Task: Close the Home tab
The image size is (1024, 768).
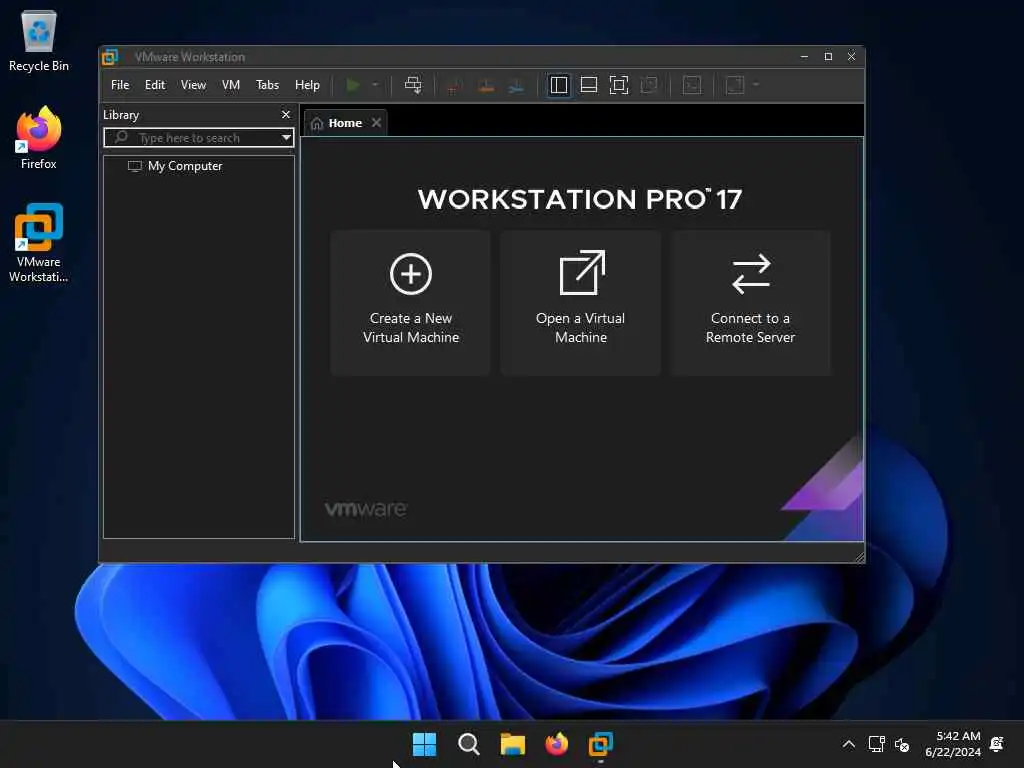Action: coord(376,123)
